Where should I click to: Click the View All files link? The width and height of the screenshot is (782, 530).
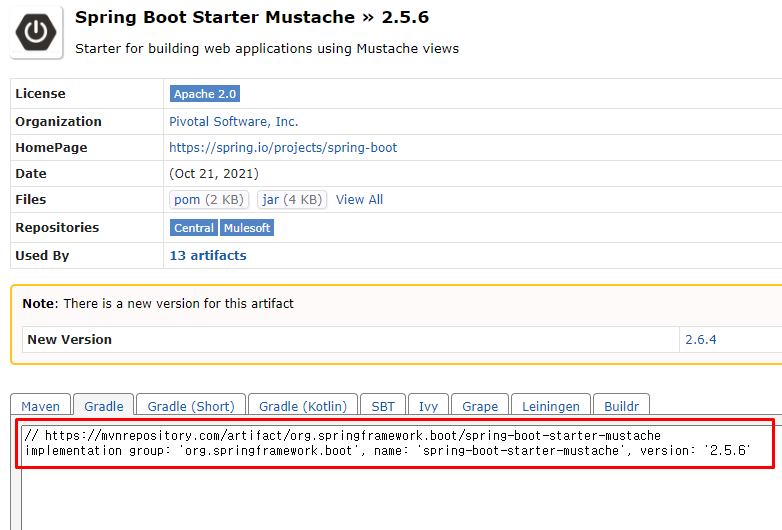click(x=359, y=199)
